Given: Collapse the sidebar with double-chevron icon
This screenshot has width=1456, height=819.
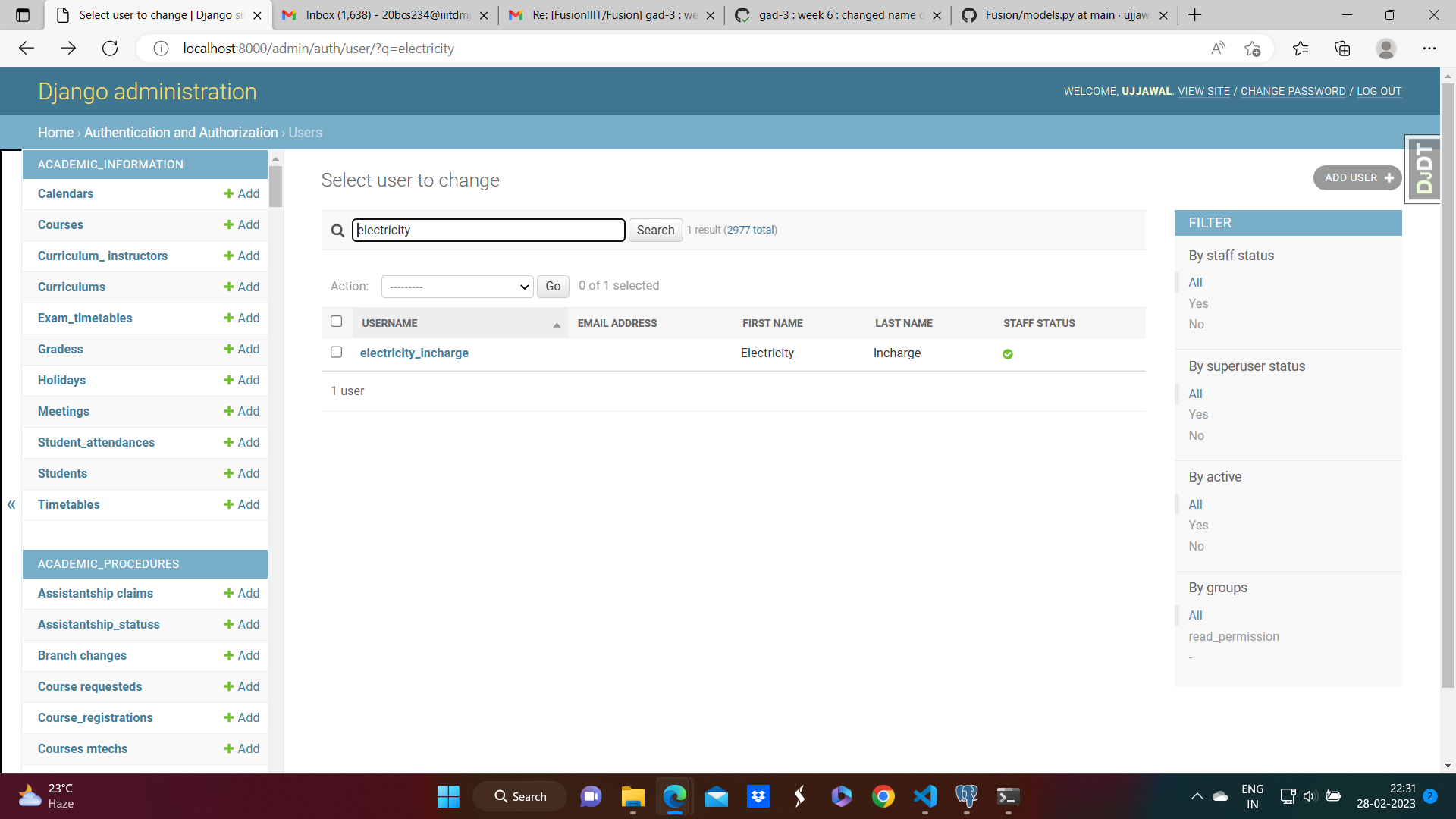Looking at the screenshot, I should (11, 504).
